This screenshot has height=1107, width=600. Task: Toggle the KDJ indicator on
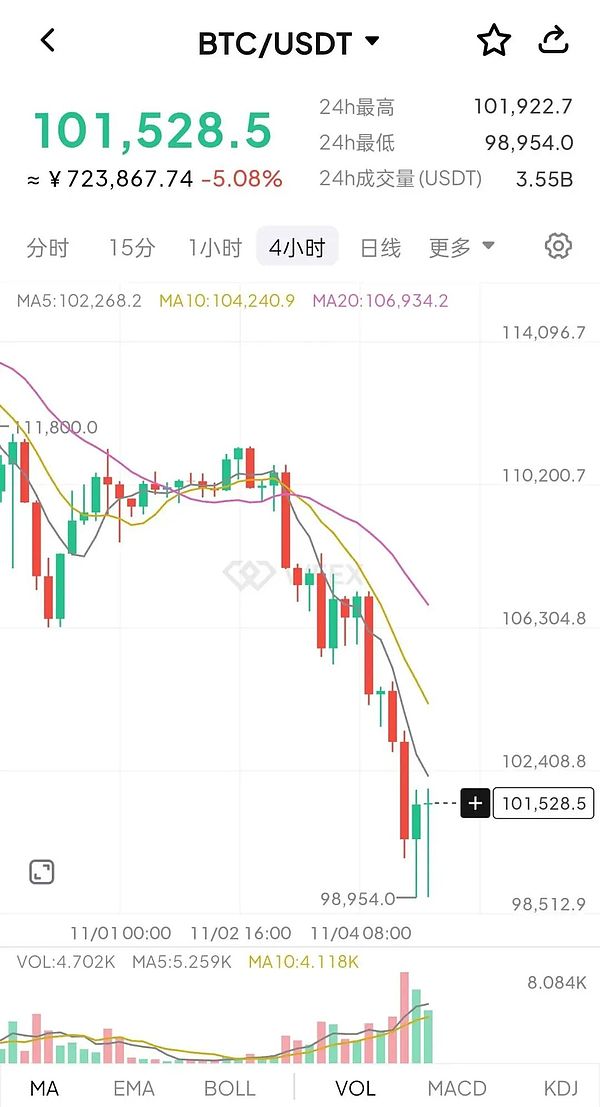tap(560, 1088)
